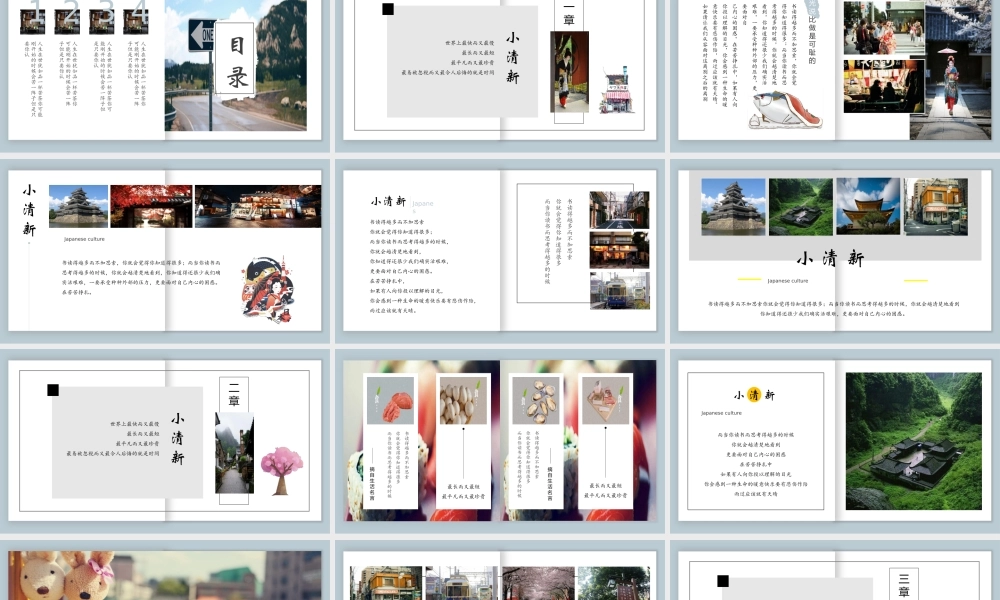Select the orange corner building photo in the four-photo row
The height and width of the screenshot is (600, 1000).
936,207
